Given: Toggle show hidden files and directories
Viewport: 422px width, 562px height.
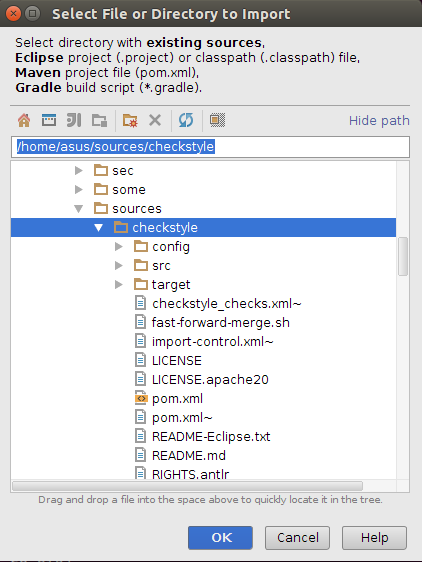Looking at the screenshot, I should [217, 120].
